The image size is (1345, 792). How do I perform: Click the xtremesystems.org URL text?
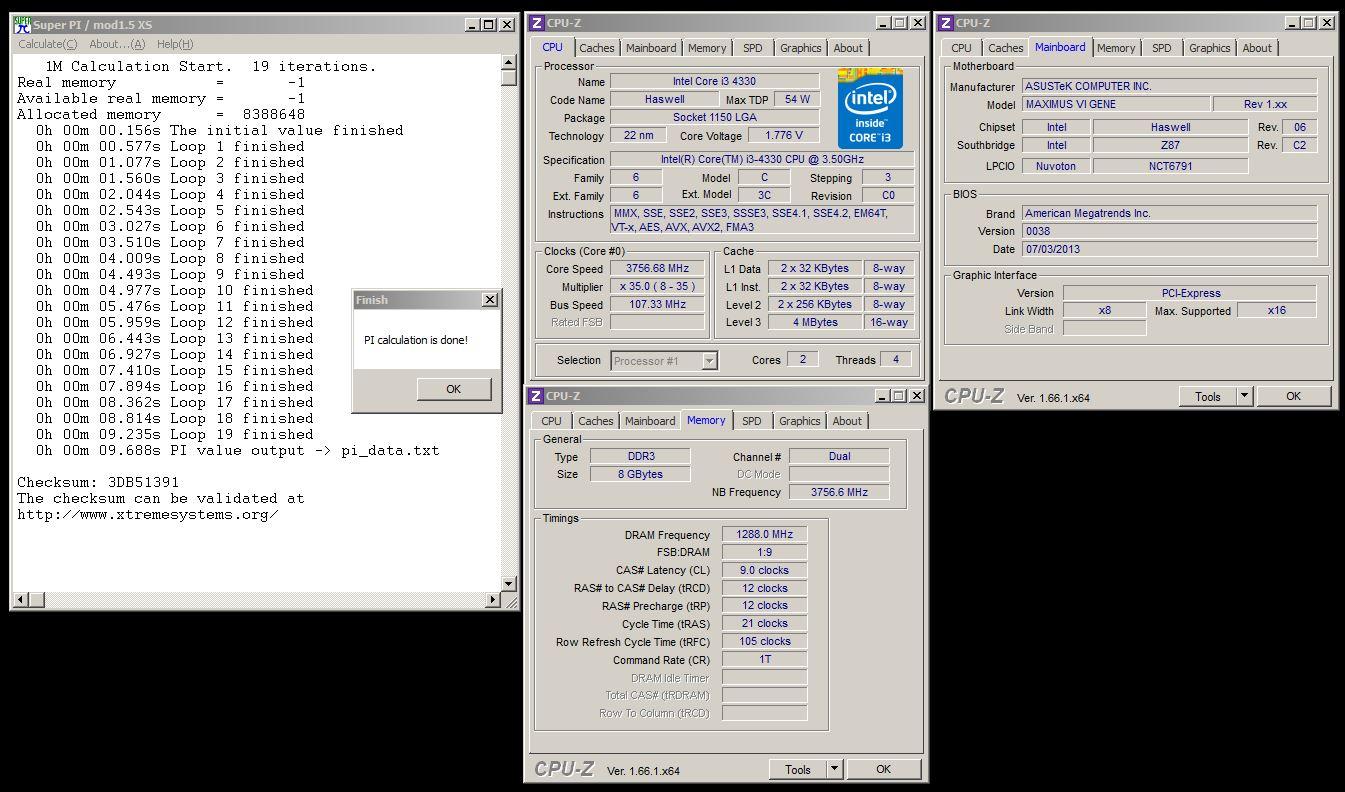pyautogui.click(x=147, y=514)
